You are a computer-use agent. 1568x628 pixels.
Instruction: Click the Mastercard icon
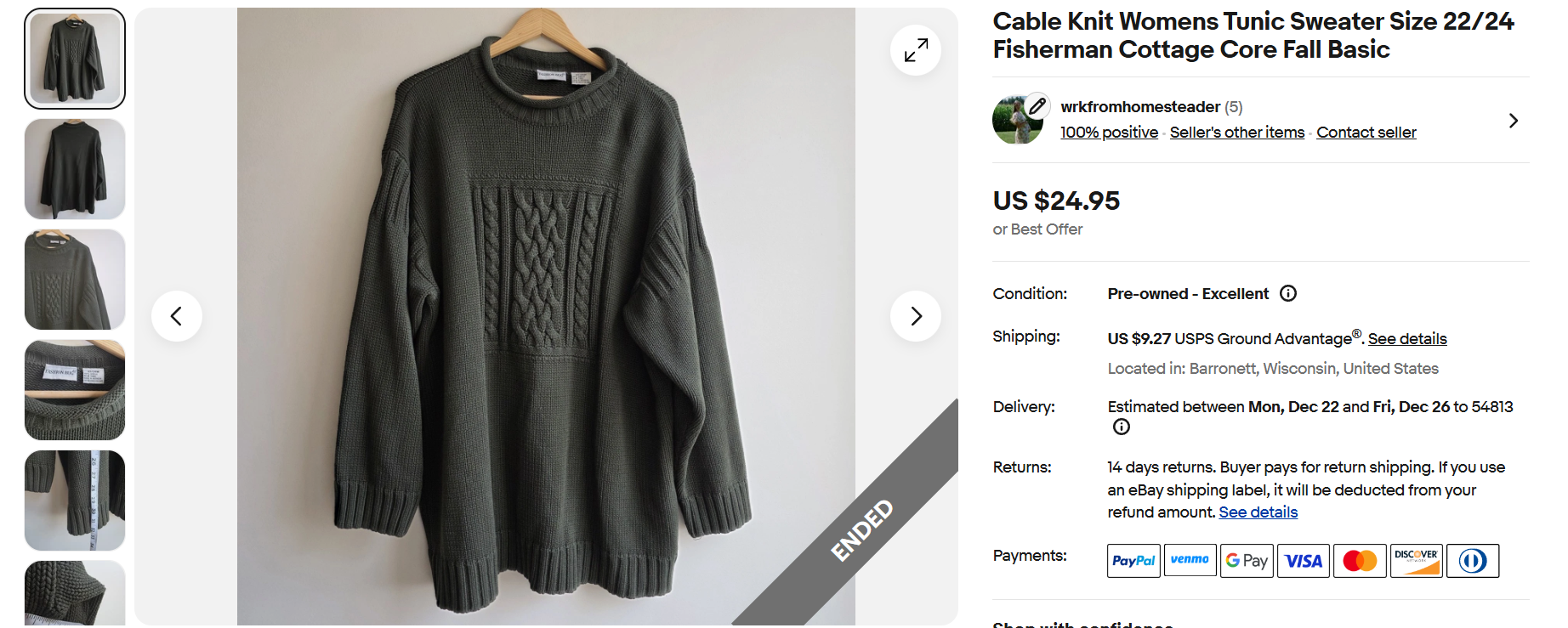point(1360,561)
